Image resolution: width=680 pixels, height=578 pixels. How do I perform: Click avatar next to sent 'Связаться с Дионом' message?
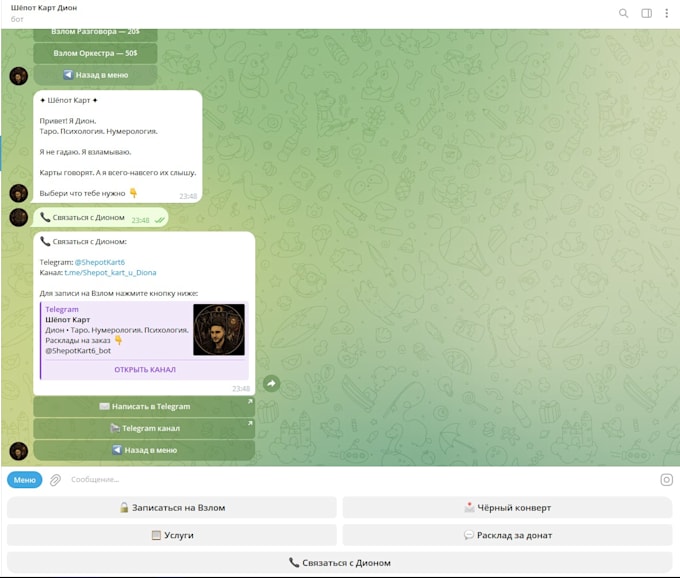[19, 217]
